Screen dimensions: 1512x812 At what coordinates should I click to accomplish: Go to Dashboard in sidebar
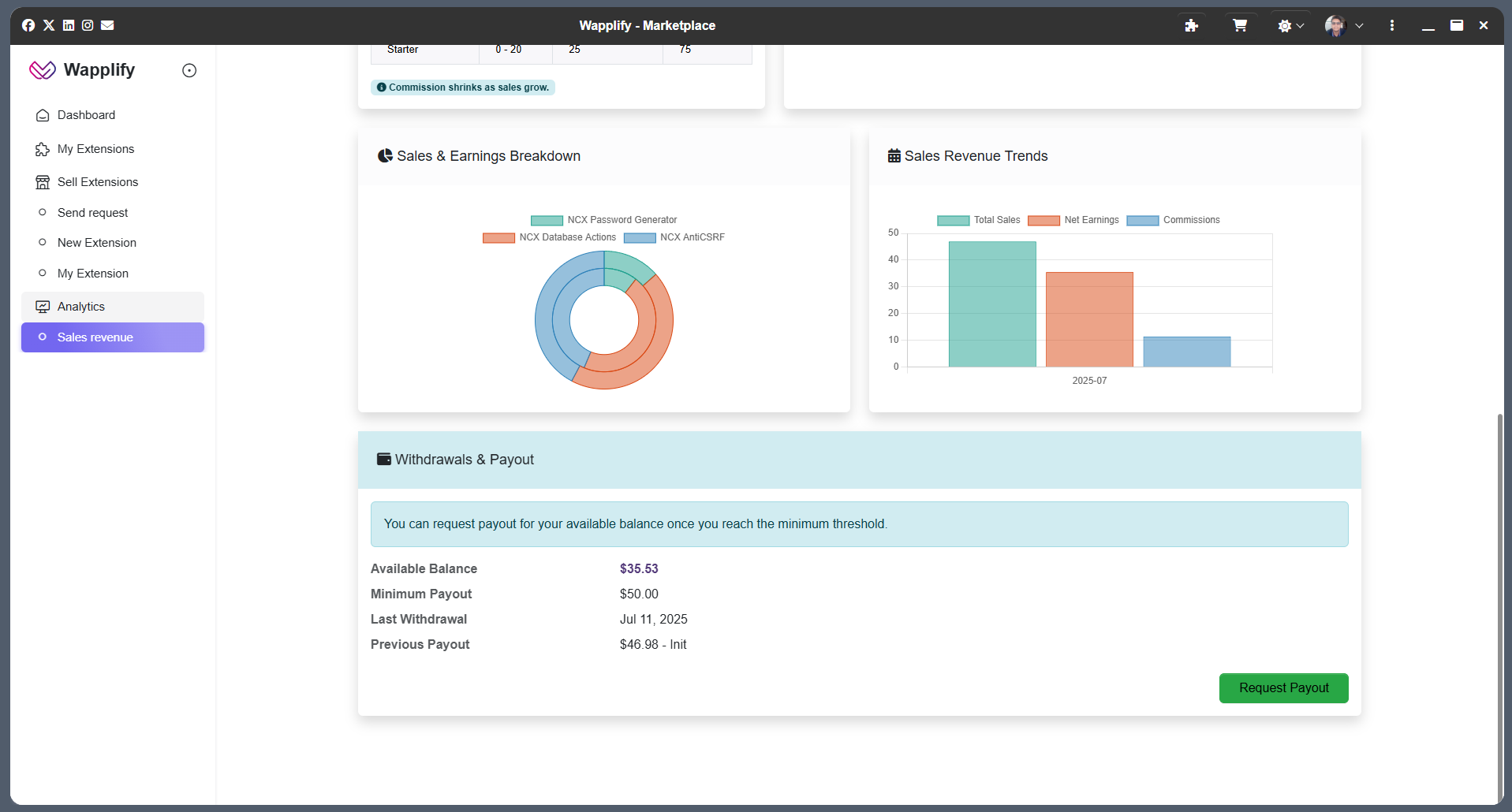click(x=113, y=115)
